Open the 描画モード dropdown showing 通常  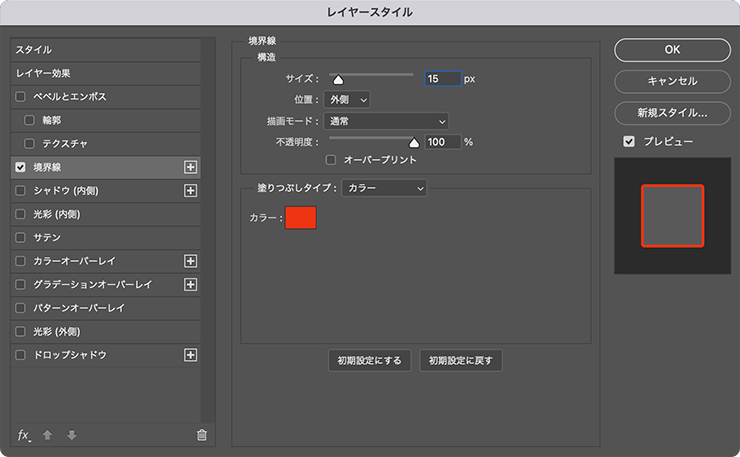[x=386, y=121]
